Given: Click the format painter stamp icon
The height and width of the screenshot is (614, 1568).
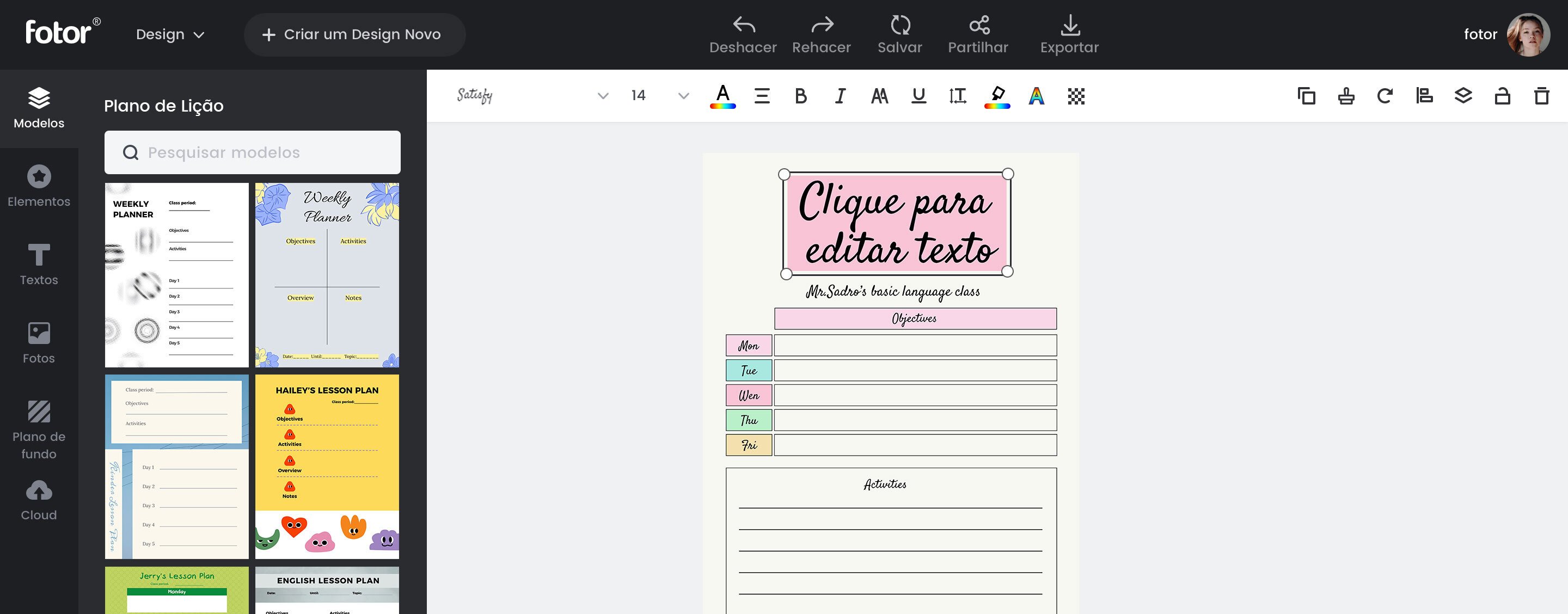Looking at the screenshot, I should click(1346, 96).
